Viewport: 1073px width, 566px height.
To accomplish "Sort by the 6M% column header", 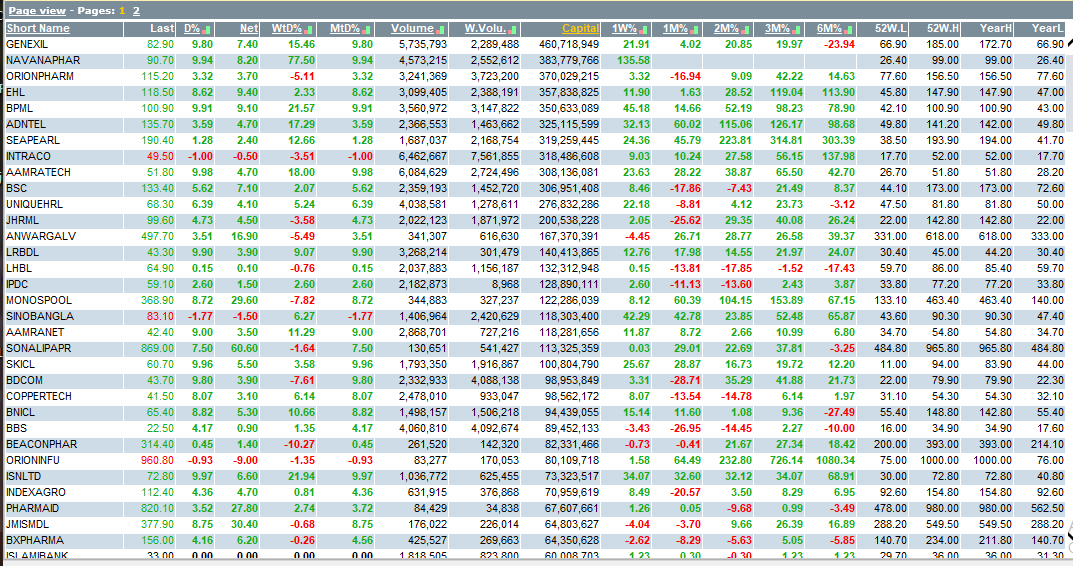I will [829, 29].
